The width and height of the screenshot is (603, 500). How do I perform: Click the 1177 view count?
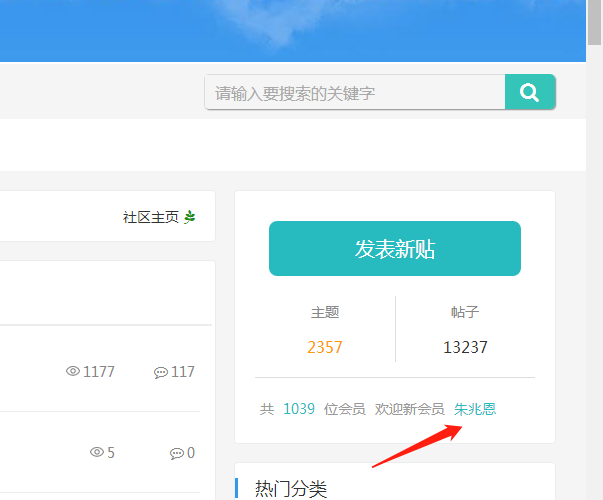pyautogui.click(x=99, y=372)
